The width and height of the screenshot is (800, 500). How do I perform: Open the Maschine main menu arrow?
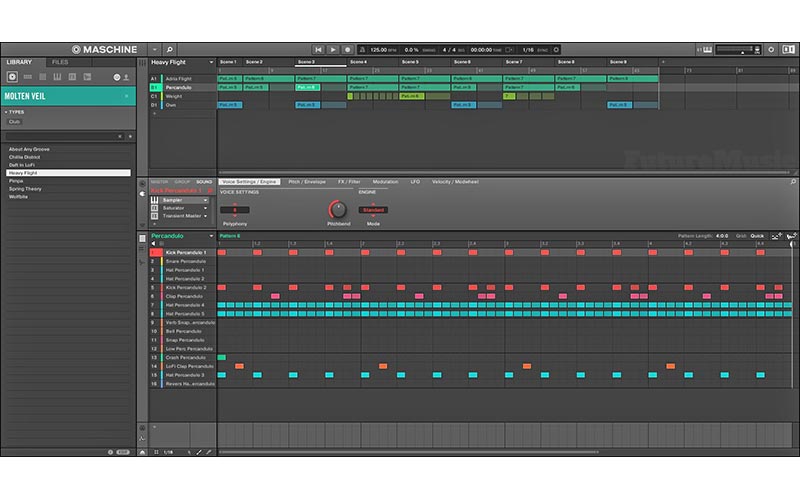tap(154, 49)
